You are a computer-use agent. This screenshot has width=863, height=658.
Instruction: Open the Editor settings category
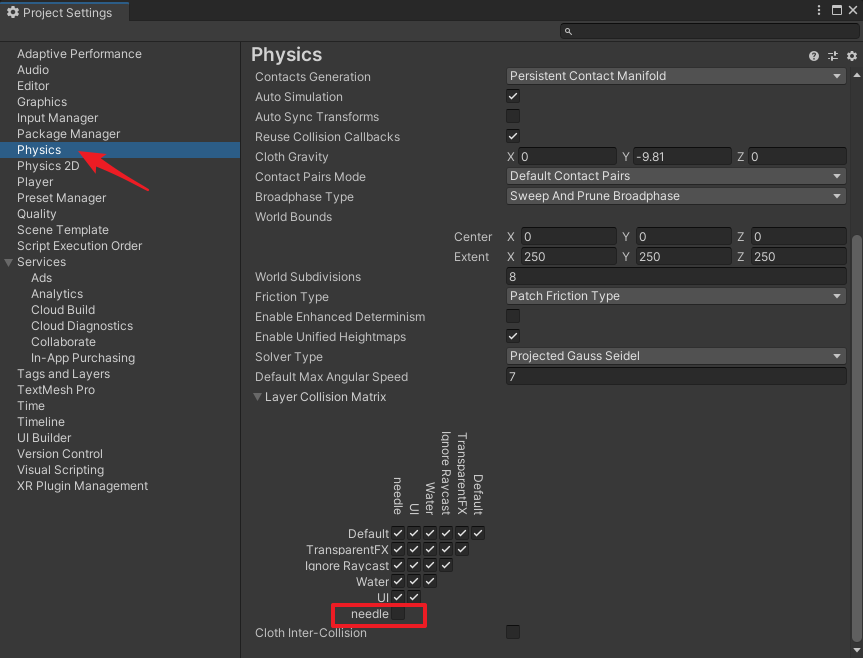click(x=33, y=86)
